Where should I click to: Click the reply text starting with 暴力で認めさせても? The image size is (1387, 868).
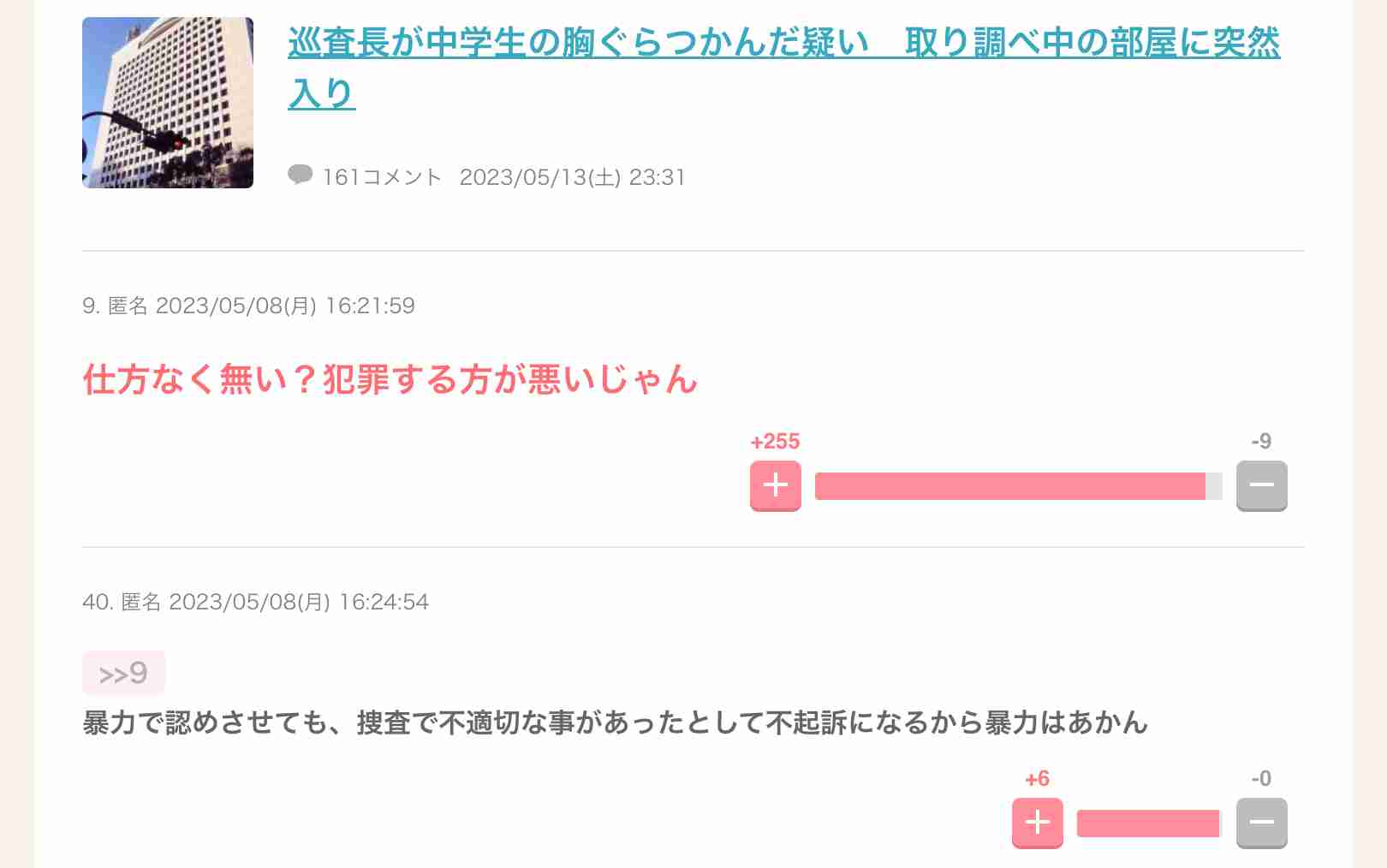(x=615, y=723)
